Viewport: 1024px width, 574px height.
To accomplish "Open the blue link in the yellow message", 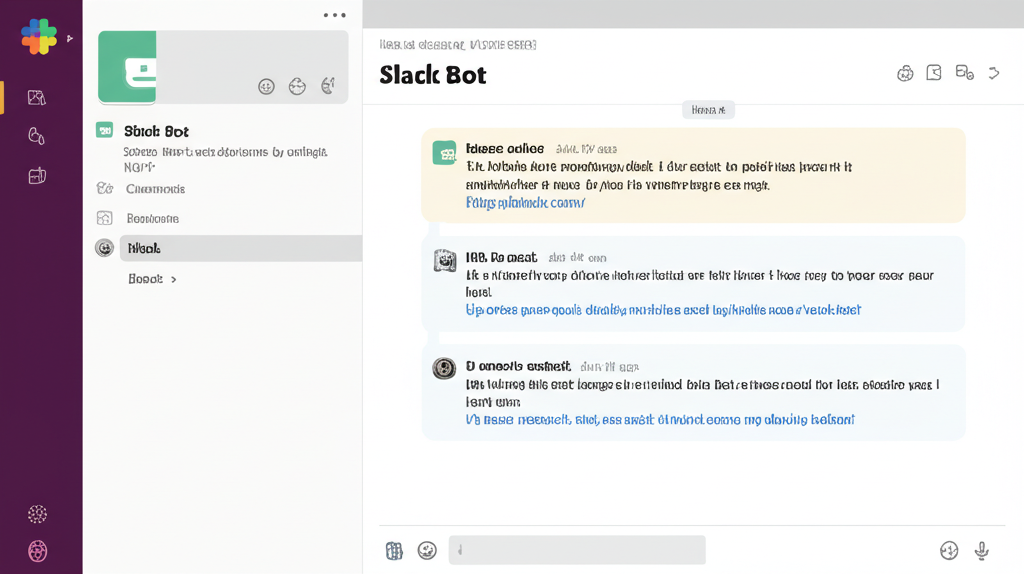I will (x=525, y=202).
